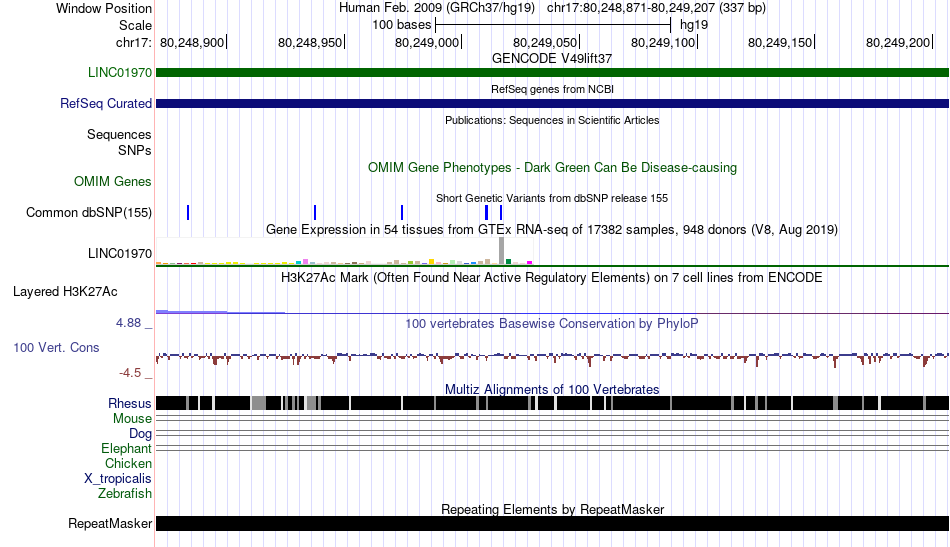The height and width of the screenshot is (547, 950).
Task: Open the 100 Vert. Cons track label
Action: tap(56, 348)
